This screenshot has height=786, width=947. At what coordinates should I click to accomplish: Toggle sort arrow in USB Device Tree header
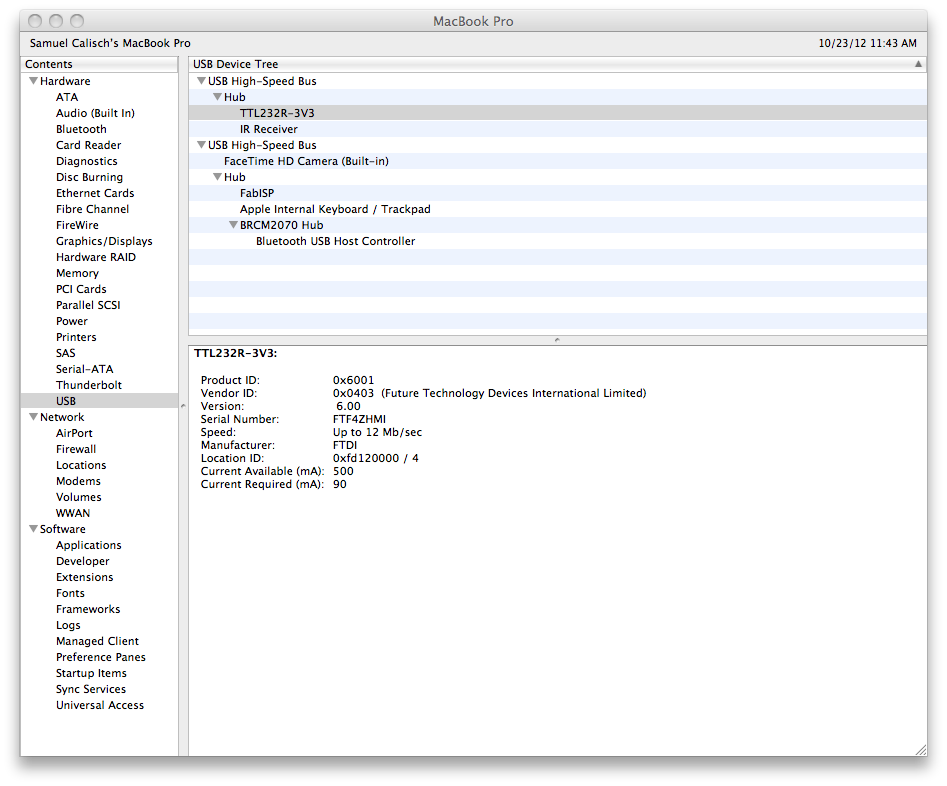point(918,64)
